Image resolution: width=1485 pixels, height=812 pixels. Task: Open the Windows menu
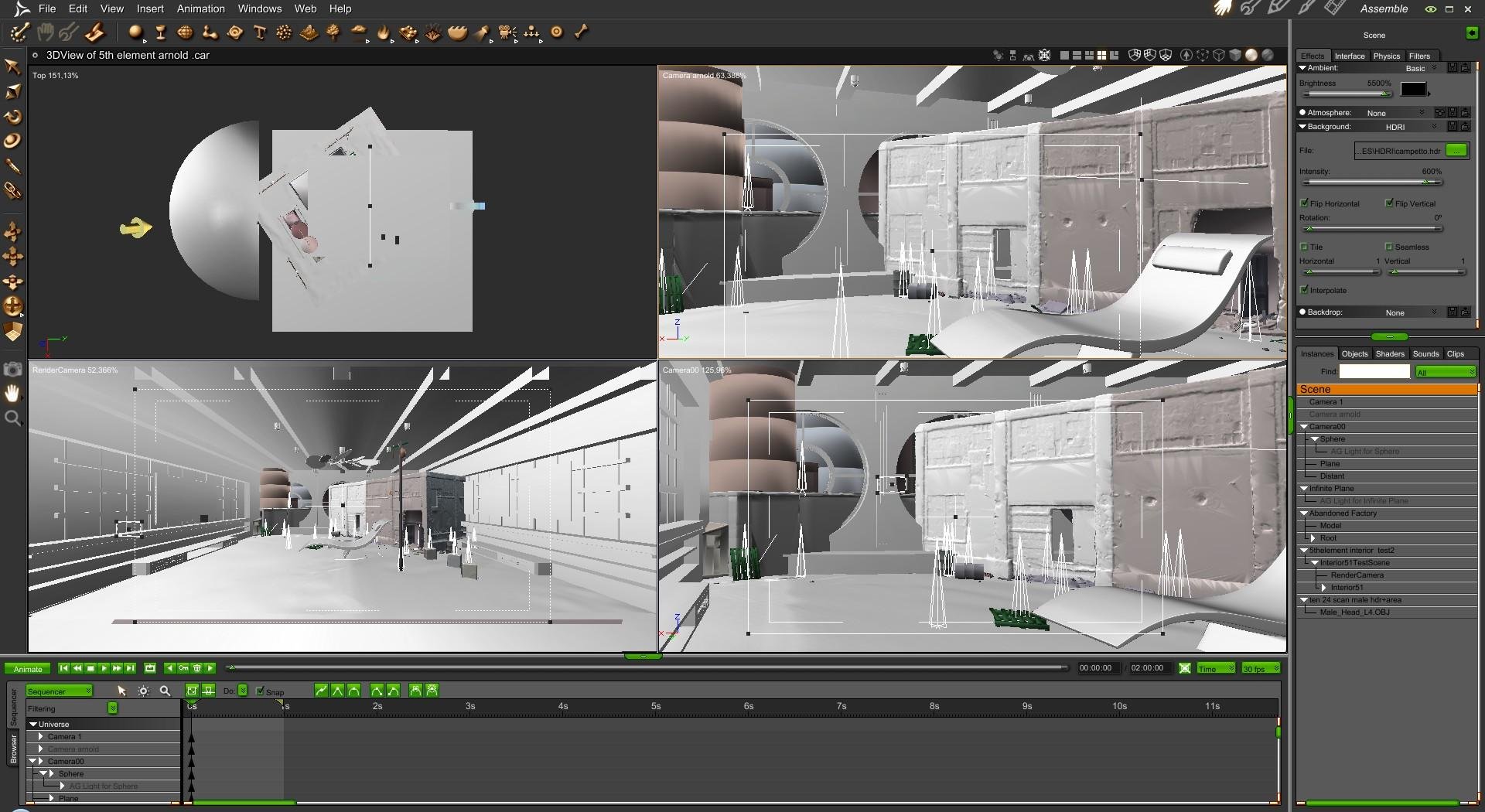coord(260,9)
